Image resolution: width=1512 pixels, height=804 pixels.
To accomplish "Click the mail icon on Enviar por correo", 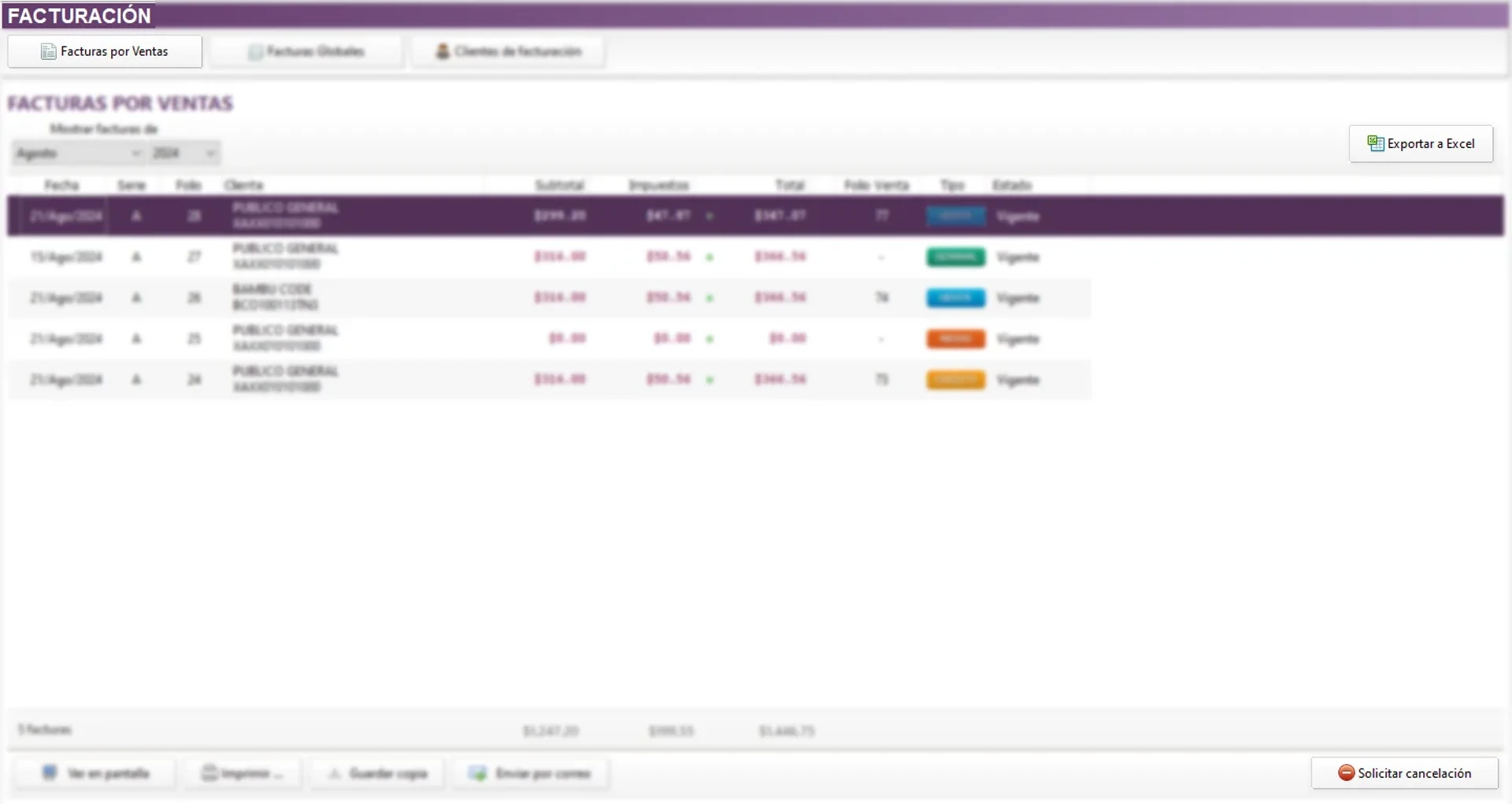I will click(477, 773).
